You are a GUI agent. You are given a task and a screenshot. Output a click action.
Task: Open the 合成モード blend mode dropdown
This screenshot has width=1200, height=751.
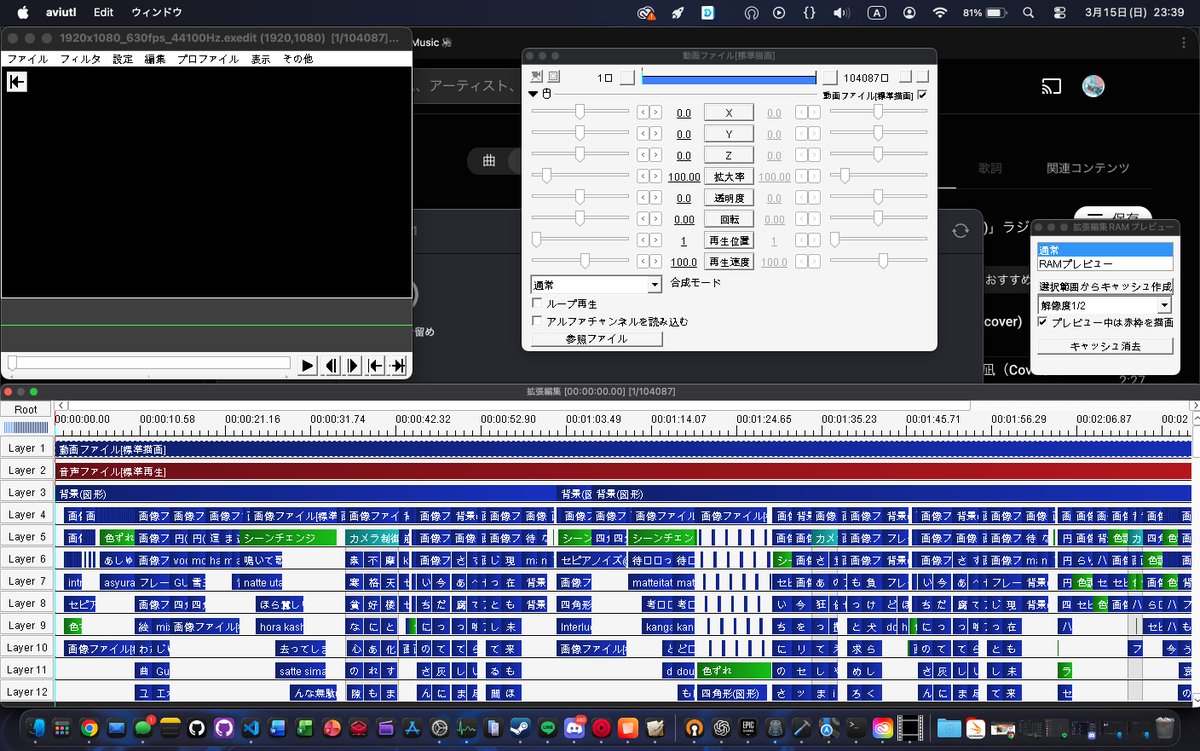pos(596,285)
